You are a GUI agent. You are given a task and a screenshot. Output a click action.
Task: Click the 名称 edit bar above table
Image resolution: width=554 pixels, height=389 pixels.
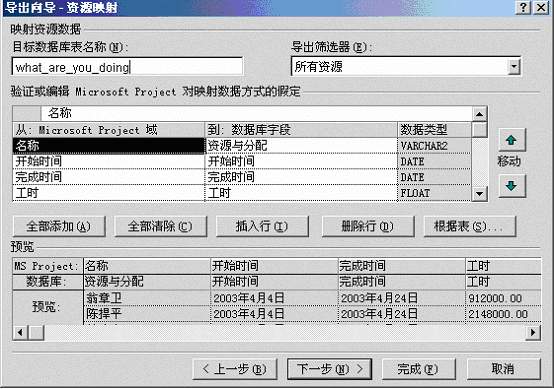[x=256, y=113]
